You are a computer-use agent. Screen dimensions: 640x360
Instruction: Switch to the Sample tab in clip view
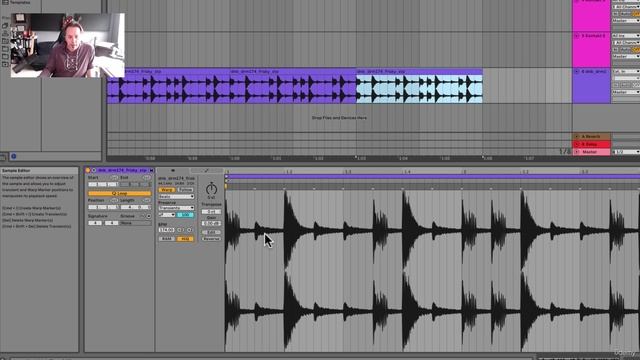coord(173,170)
